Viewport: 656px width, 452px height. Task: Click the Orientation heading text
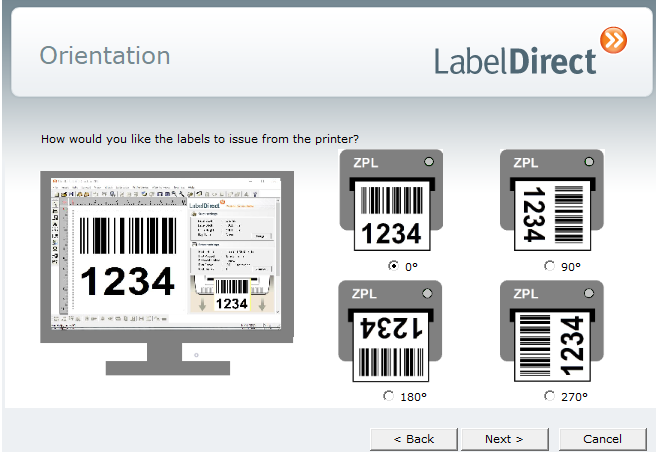click(x=105, y=56)
